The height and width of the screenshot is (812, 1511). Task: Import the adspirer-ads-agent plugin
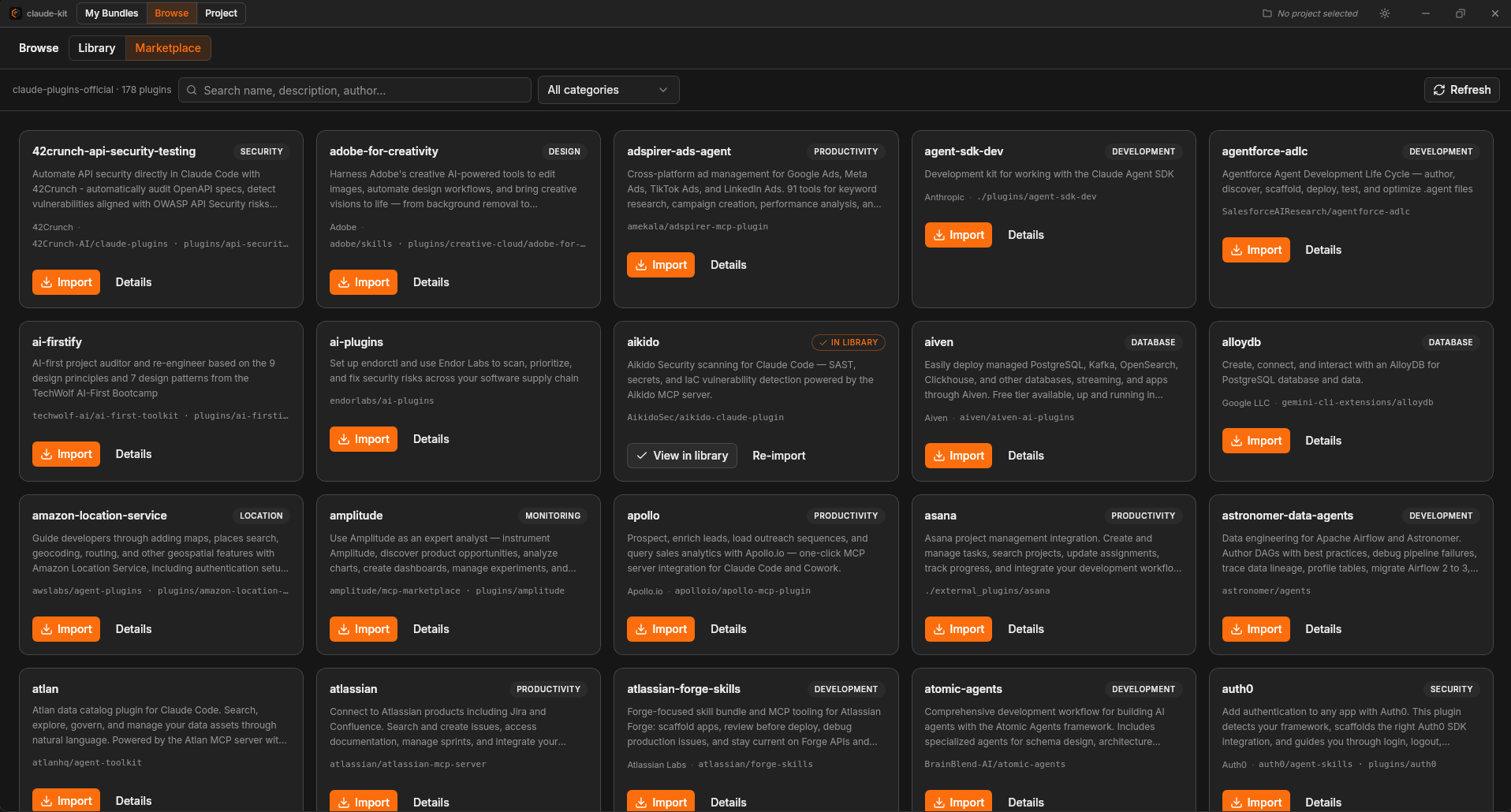pyautogui.click(x=661, y=265)
